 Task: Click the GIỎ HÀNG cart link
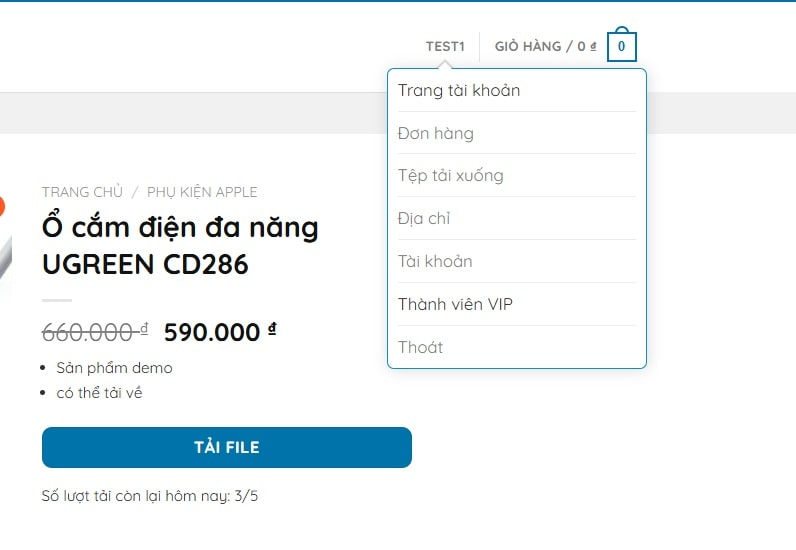545,46
